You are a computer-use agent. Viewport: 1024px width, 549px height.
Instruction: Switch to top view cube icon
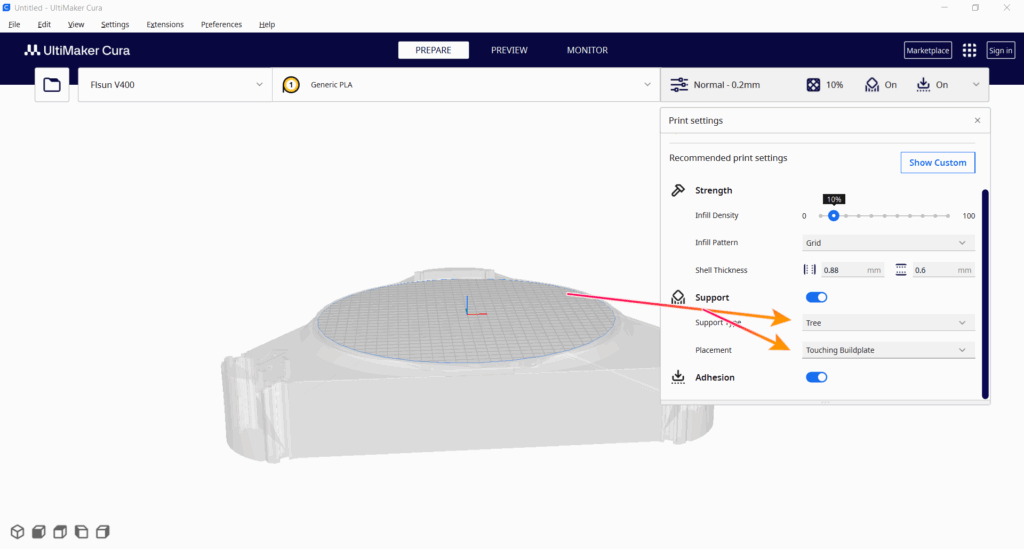60,531
